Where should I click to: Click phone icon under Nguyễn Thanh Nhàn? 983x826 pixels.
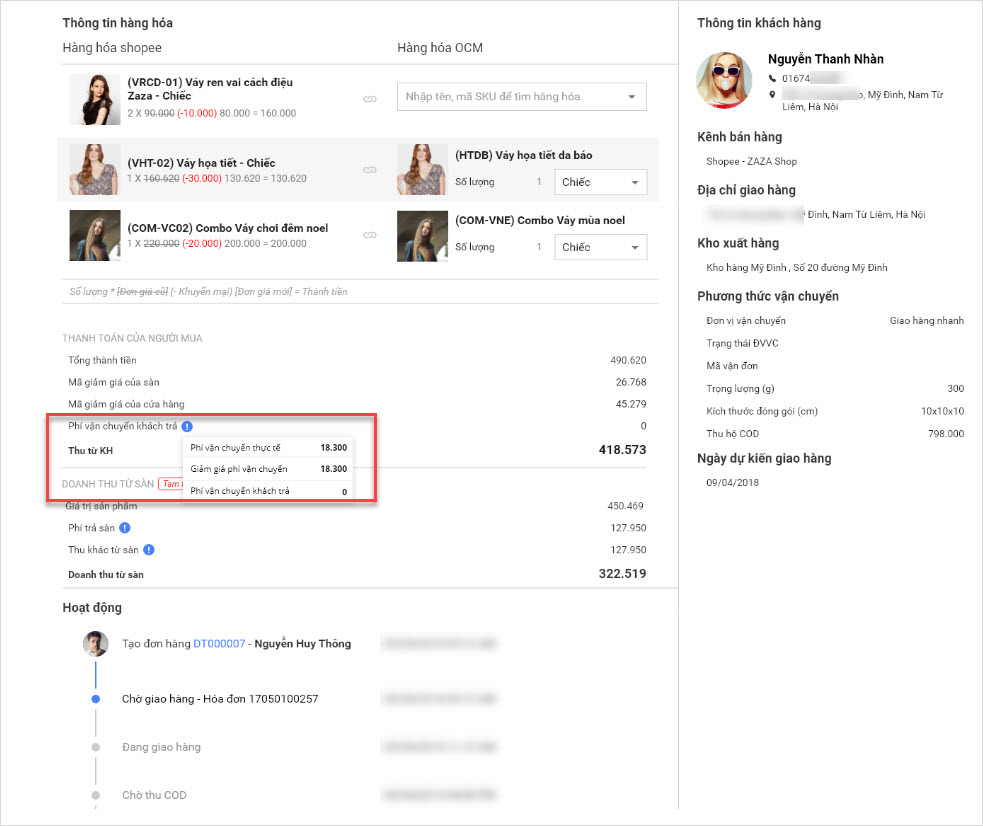point(772,78)
